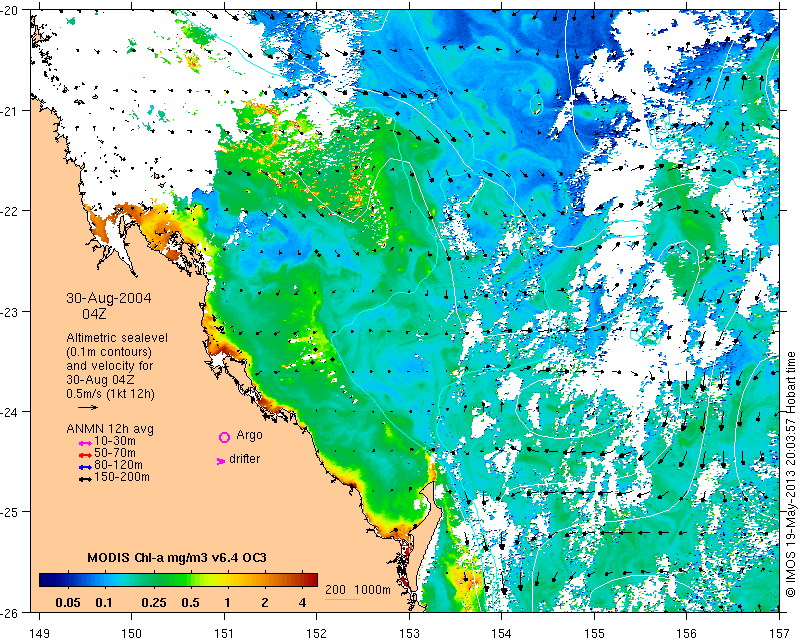800x640 pixels.
Task: Click the '0.25' colorbar value
Action: point(154,602)
